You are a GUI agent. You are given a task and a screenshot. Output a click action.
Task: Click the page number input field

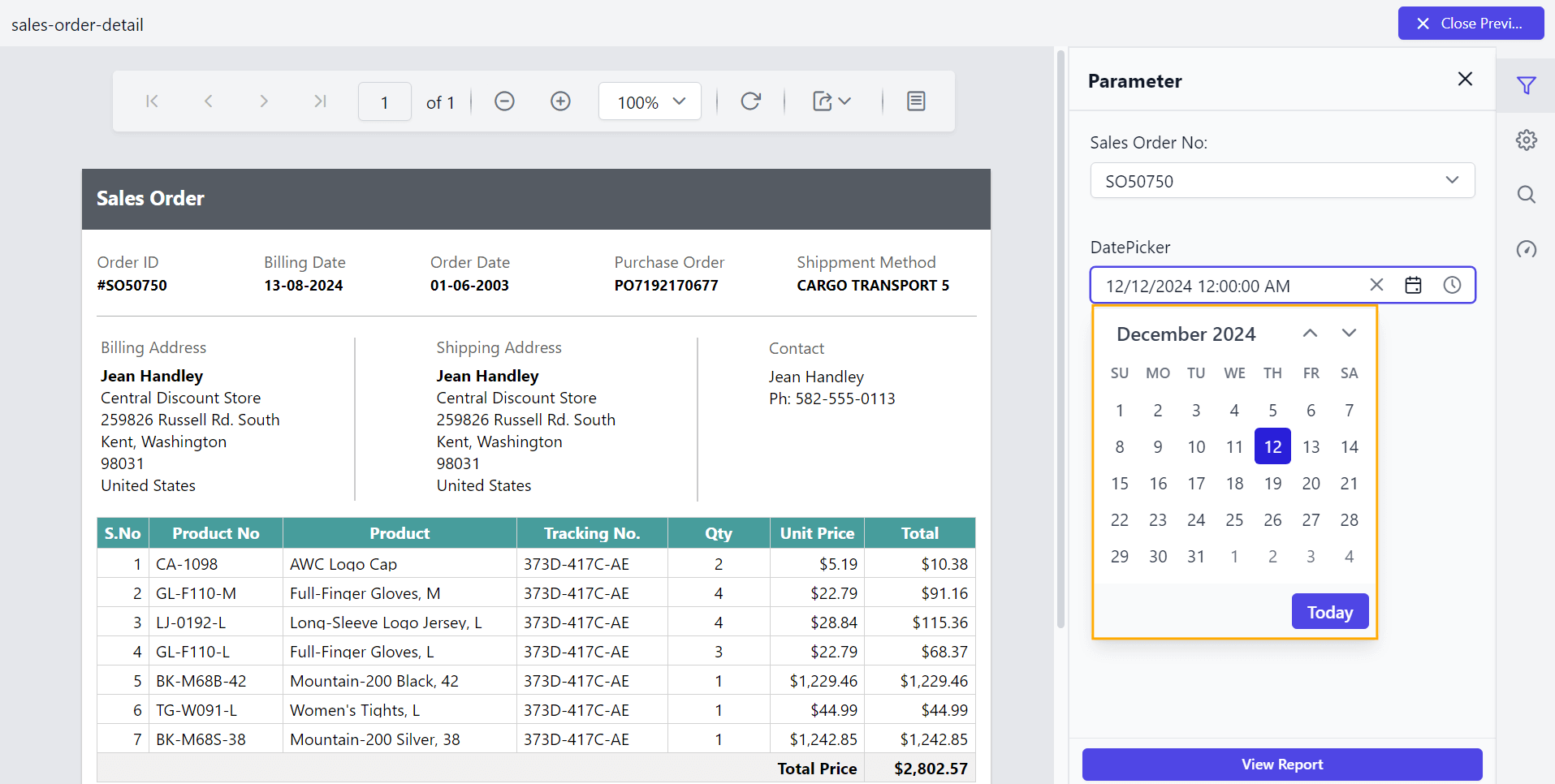tap(384, 101)
